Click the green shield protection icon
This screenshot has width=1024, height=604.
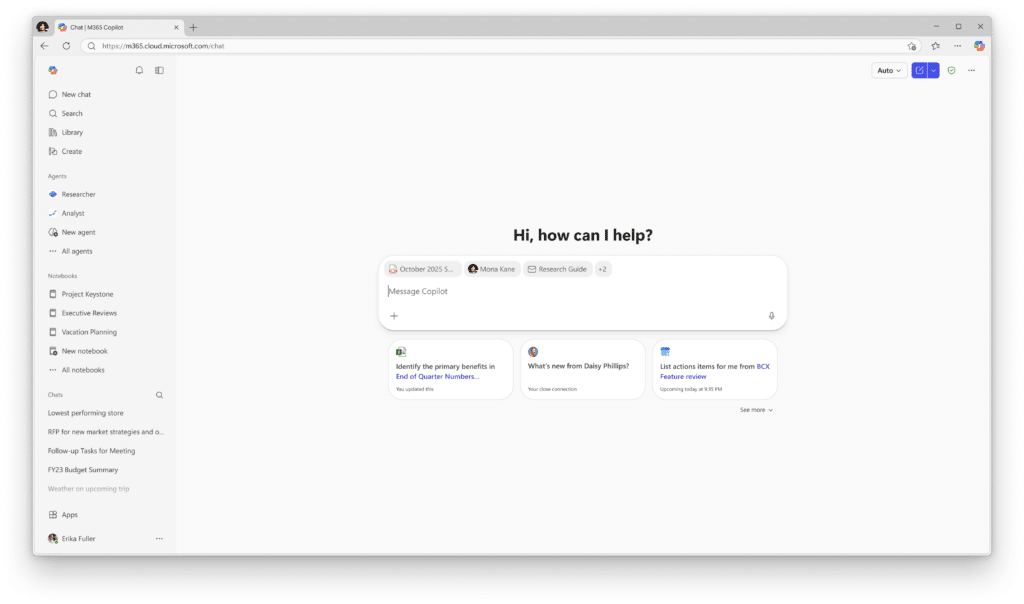(x=951, y=70)
